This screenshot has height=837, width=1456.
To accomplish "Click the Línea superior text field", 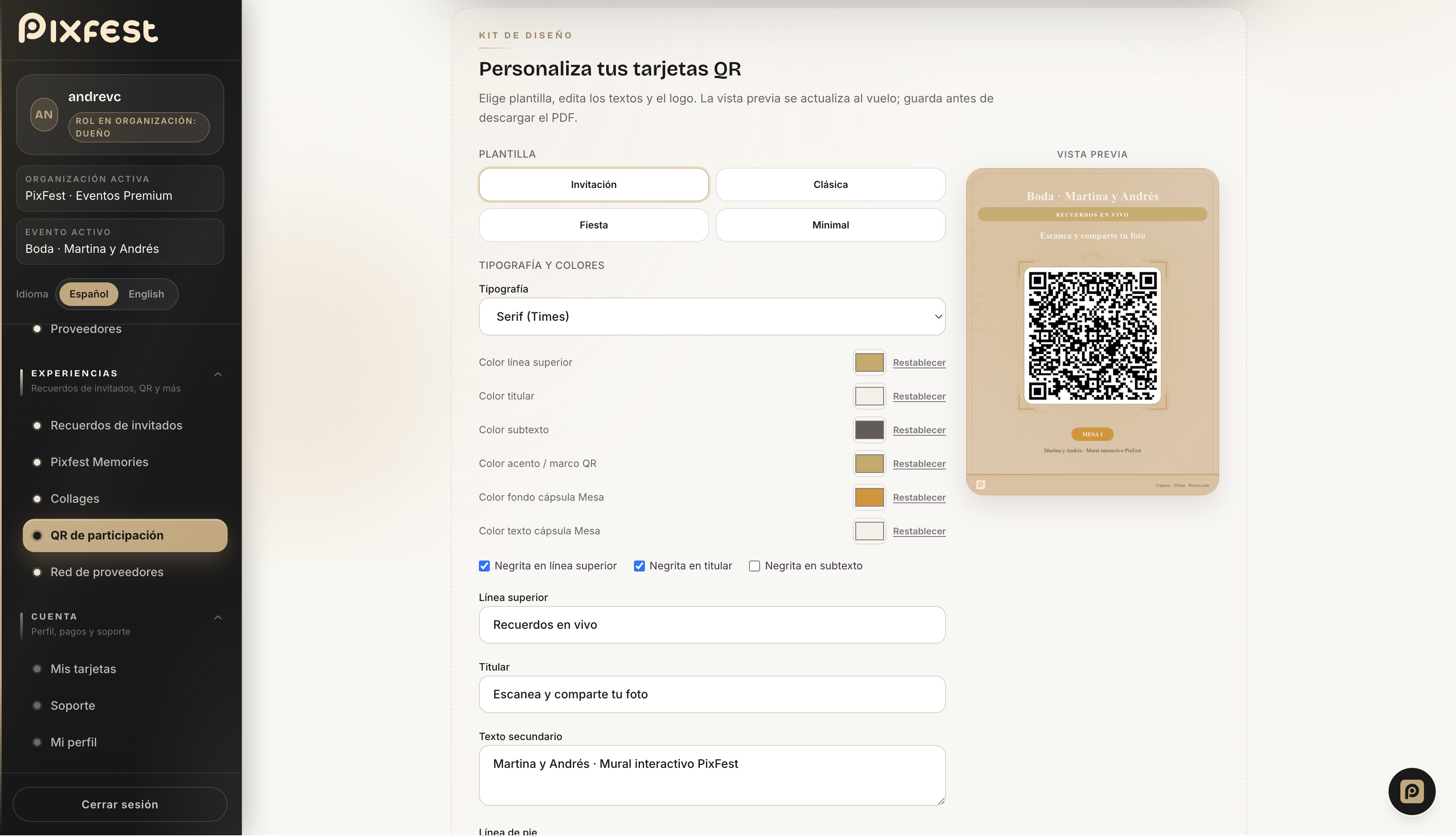I will 712,625.
